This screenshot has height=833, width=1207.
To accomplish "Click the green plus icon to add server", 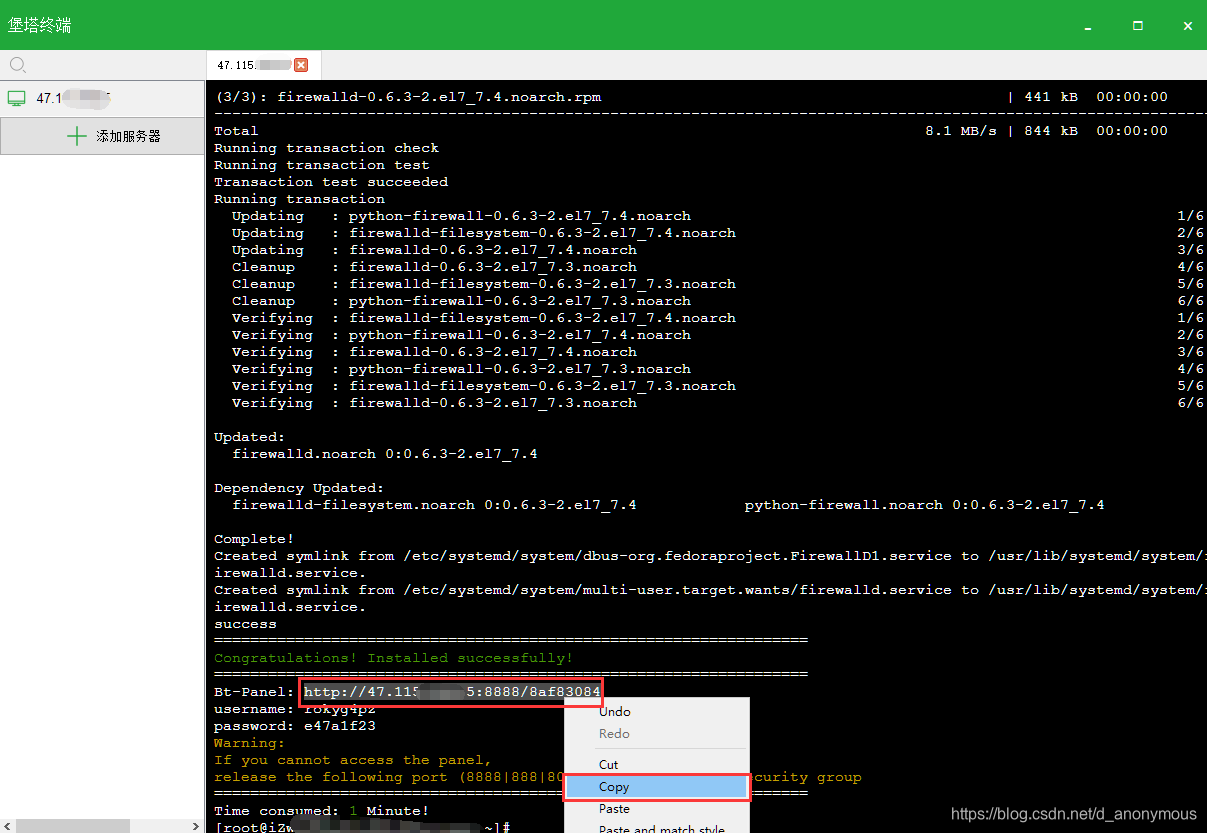I will tap(76, 136).
